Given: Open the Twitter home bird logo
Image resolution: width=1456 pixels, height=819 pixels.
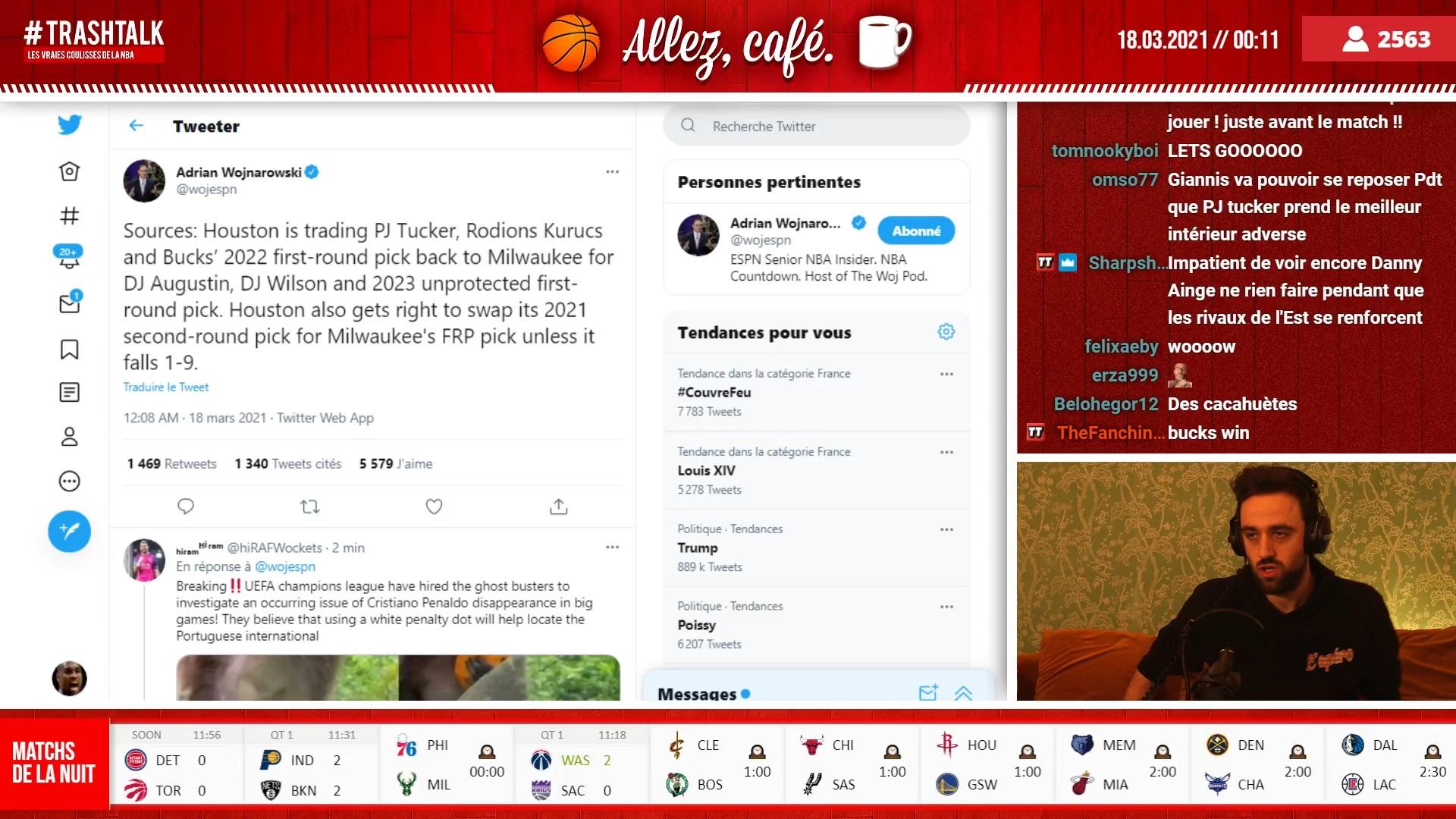Looking at the screenshot, I should 69,124.
